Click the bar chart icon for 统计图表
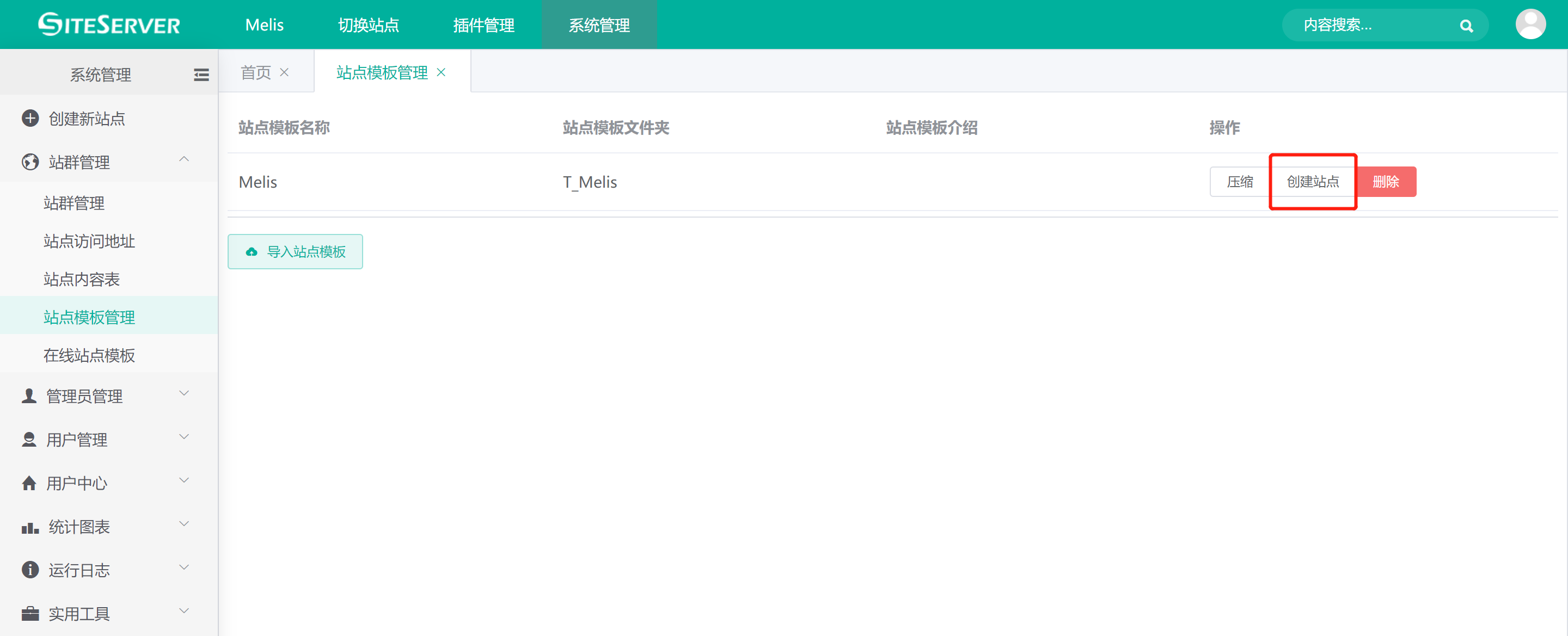 pos(30,527)
